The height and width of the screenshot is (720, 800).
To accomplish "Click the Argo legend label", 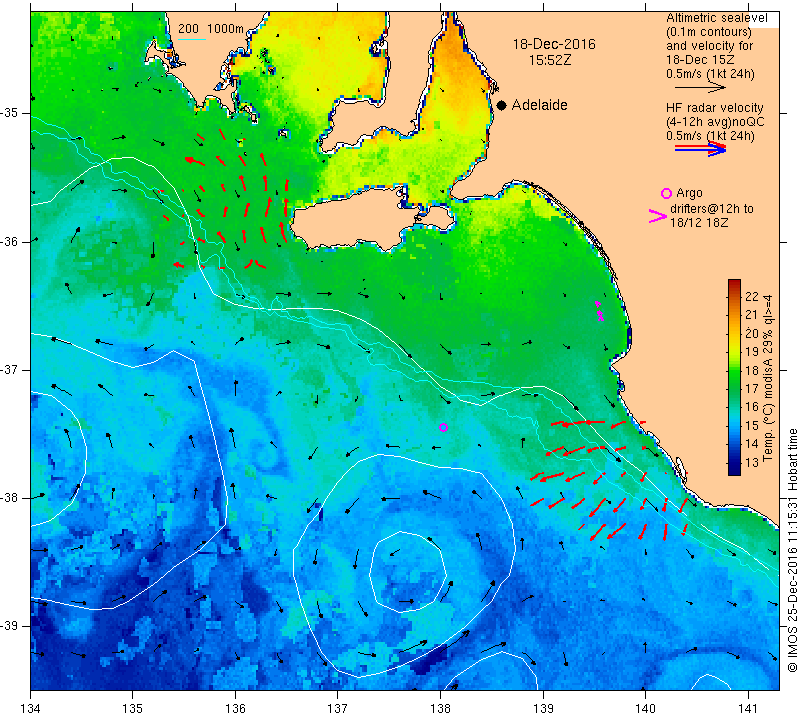I will pyautogui.click(x=689, y=193).
